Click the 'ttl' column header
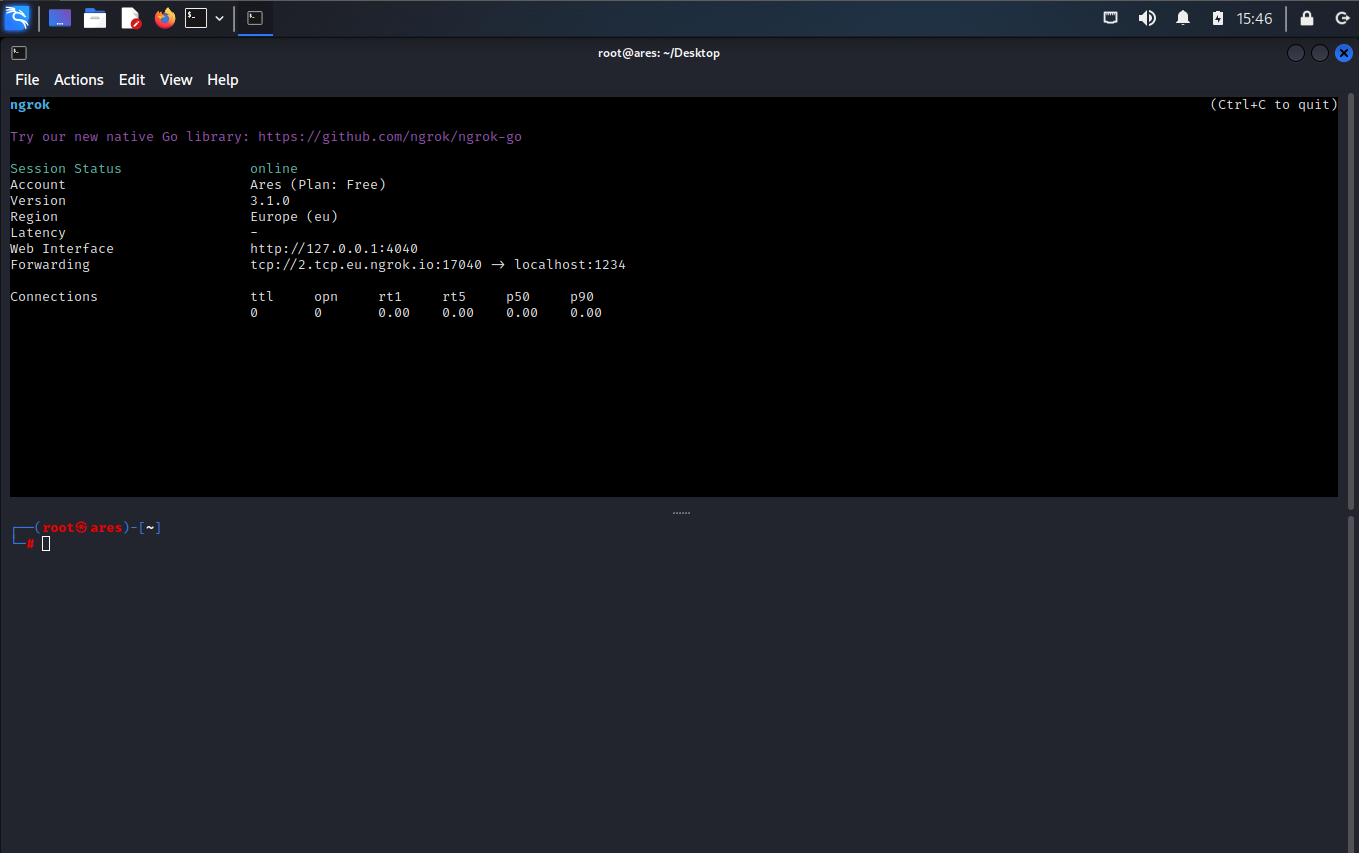The image size is (1359, 853). point(262,297)
